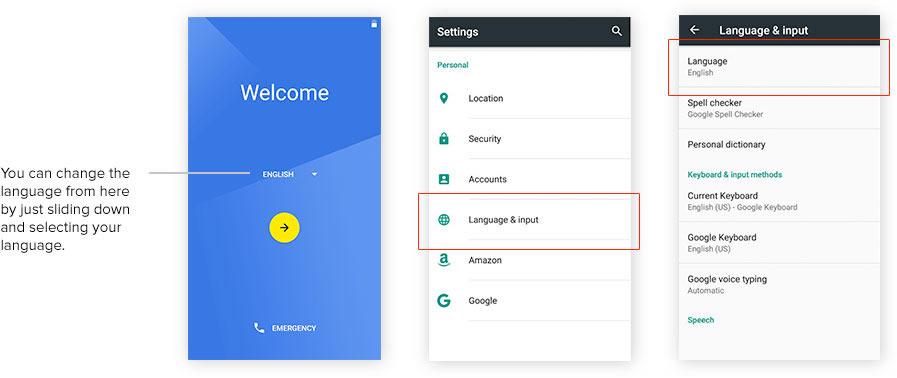Open Personal dictionary
Viewport: 897px width, 378px height.
779,145
